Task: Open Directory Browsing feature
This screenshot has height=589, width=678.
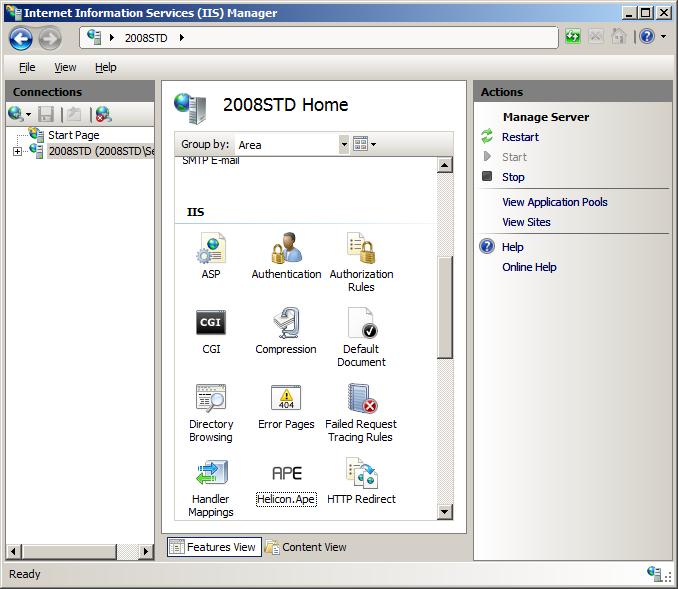Action: click(x=211, y=399)
